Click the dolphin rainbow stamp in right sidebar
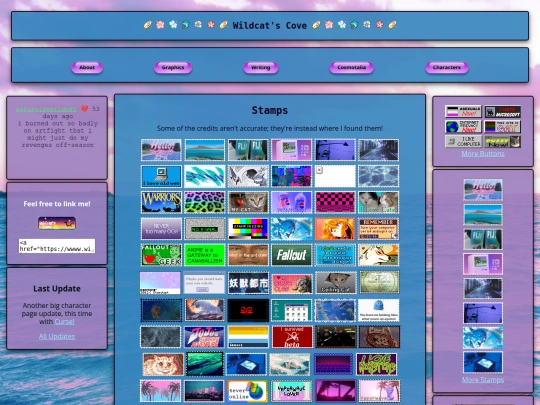This screenshot has height=405, width=540. (x=483, y=338)
